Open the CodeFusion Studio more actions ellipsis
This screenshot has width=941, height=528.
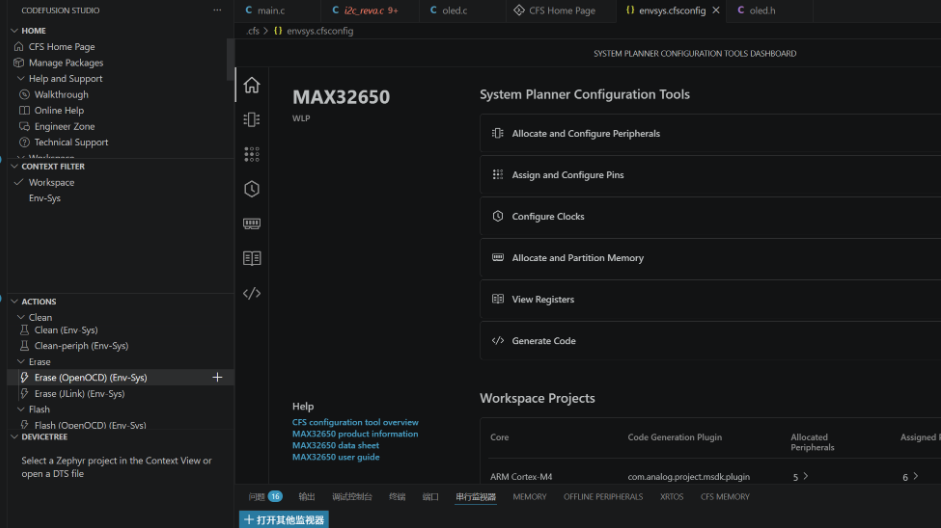[x=217, y=10]
